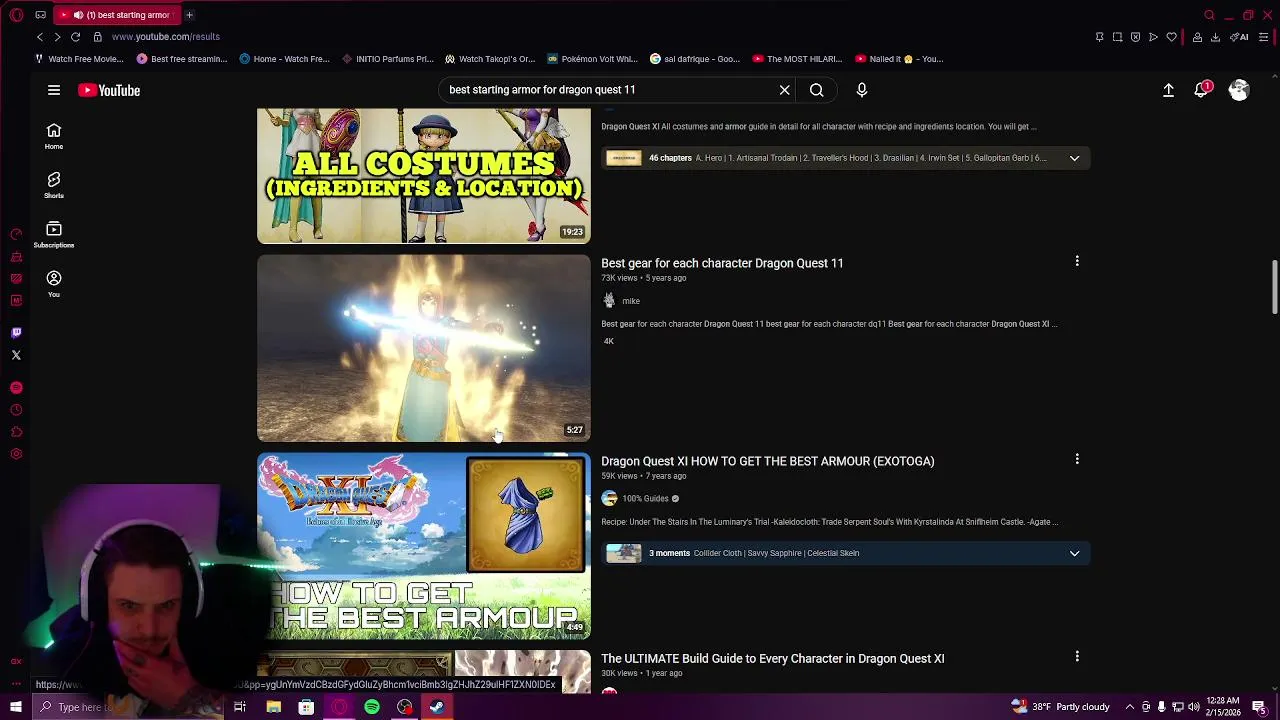Open Home in the YouTube sidebar
The height and width of the screenshot is (720, 1280).
[x=54, y=136]
